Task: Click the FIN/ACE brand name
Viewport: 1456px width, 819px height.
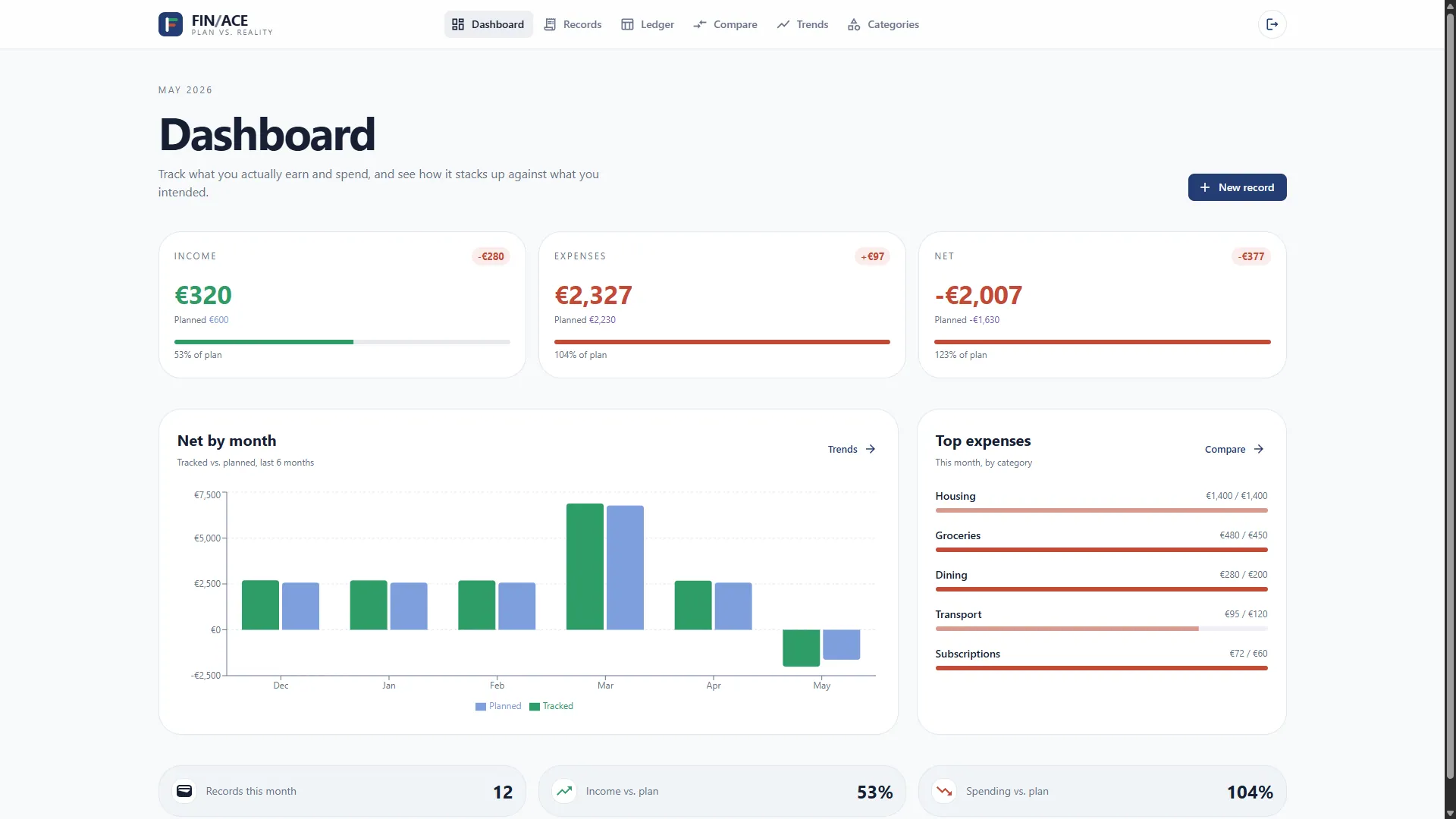Action: 220,20
